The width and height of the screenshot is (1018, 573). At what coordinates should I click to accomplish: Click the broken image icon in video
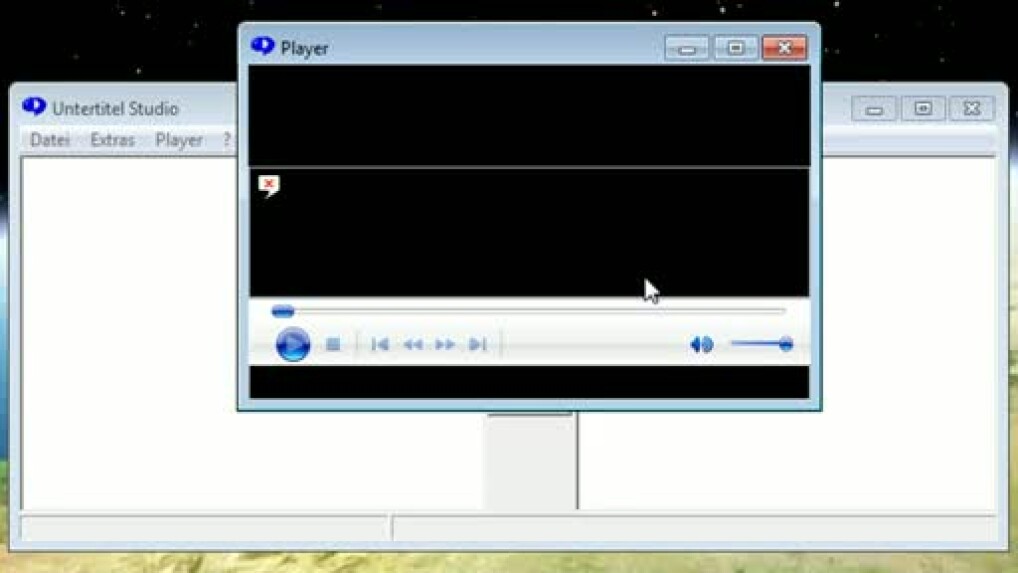point(269,185)
